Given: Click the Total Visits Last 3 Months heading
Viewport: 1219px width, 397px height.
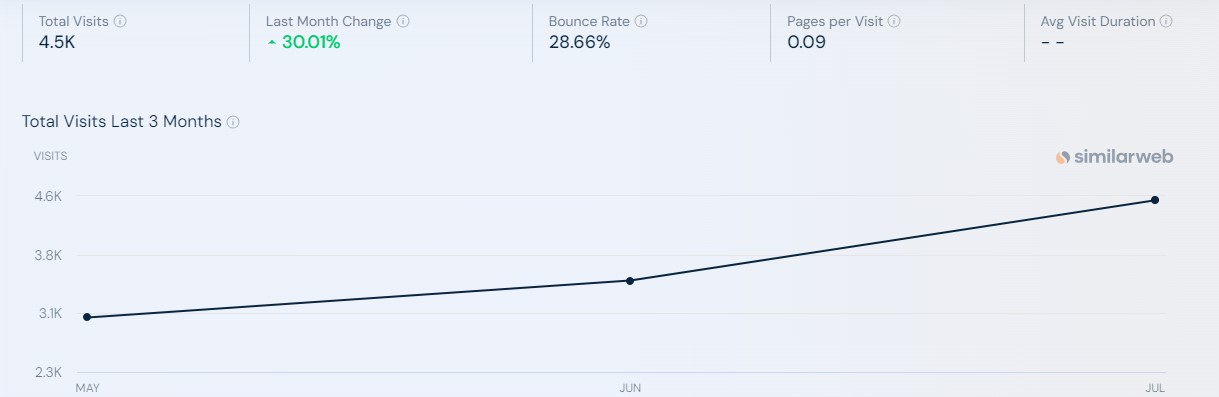Looking at the screenshot, I should click(x=122, y=122).
